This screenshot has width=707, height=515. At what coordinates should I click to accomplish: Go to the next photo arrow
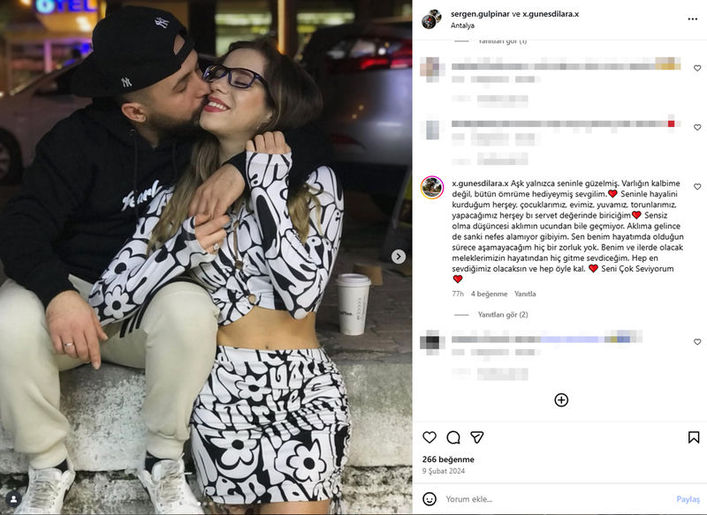[398, 257]
